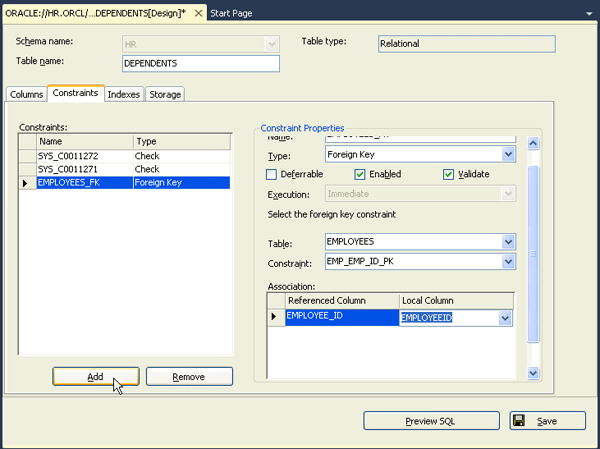The width and height of the screenshot is (600, 449).
Task: Open the referenced Table dropdown
Action: [x=508, y=241]
